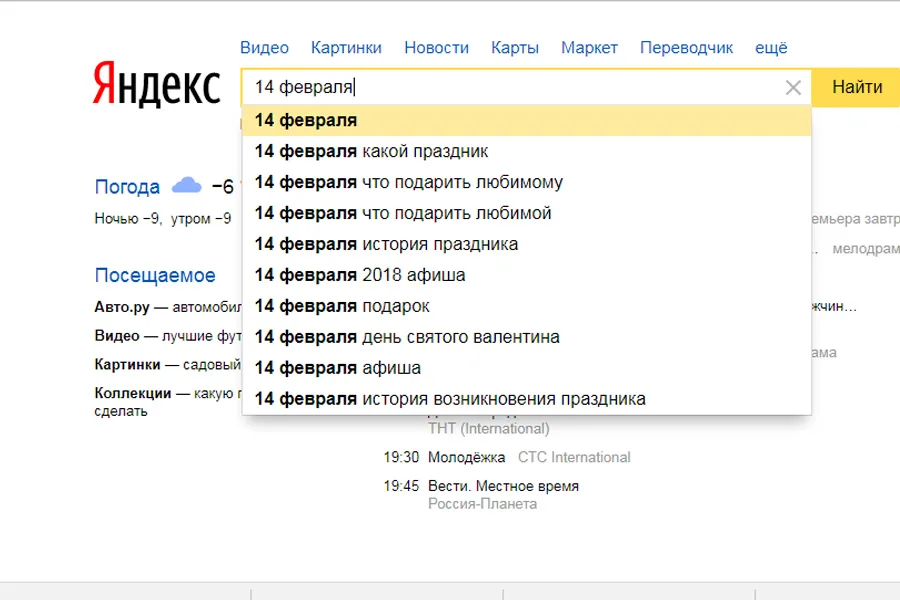Choose suggestion что подарить любимому
Screen dimensions: 900x600
(x=526, y=183)
